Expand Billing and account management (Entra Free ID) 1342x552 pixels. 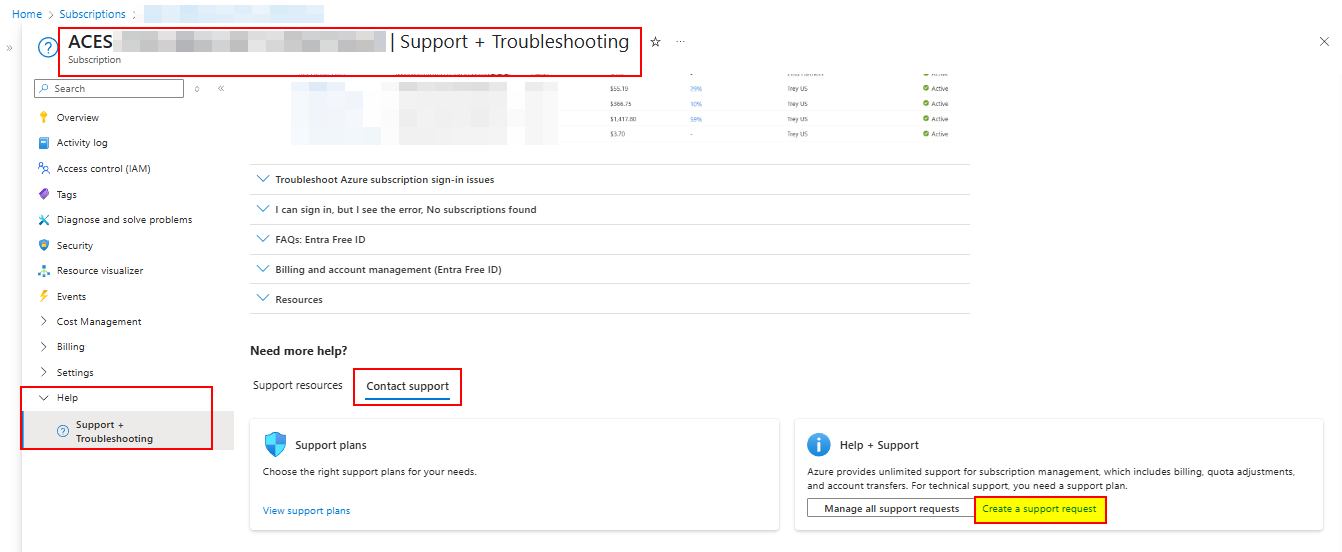[x=610, y=269]
